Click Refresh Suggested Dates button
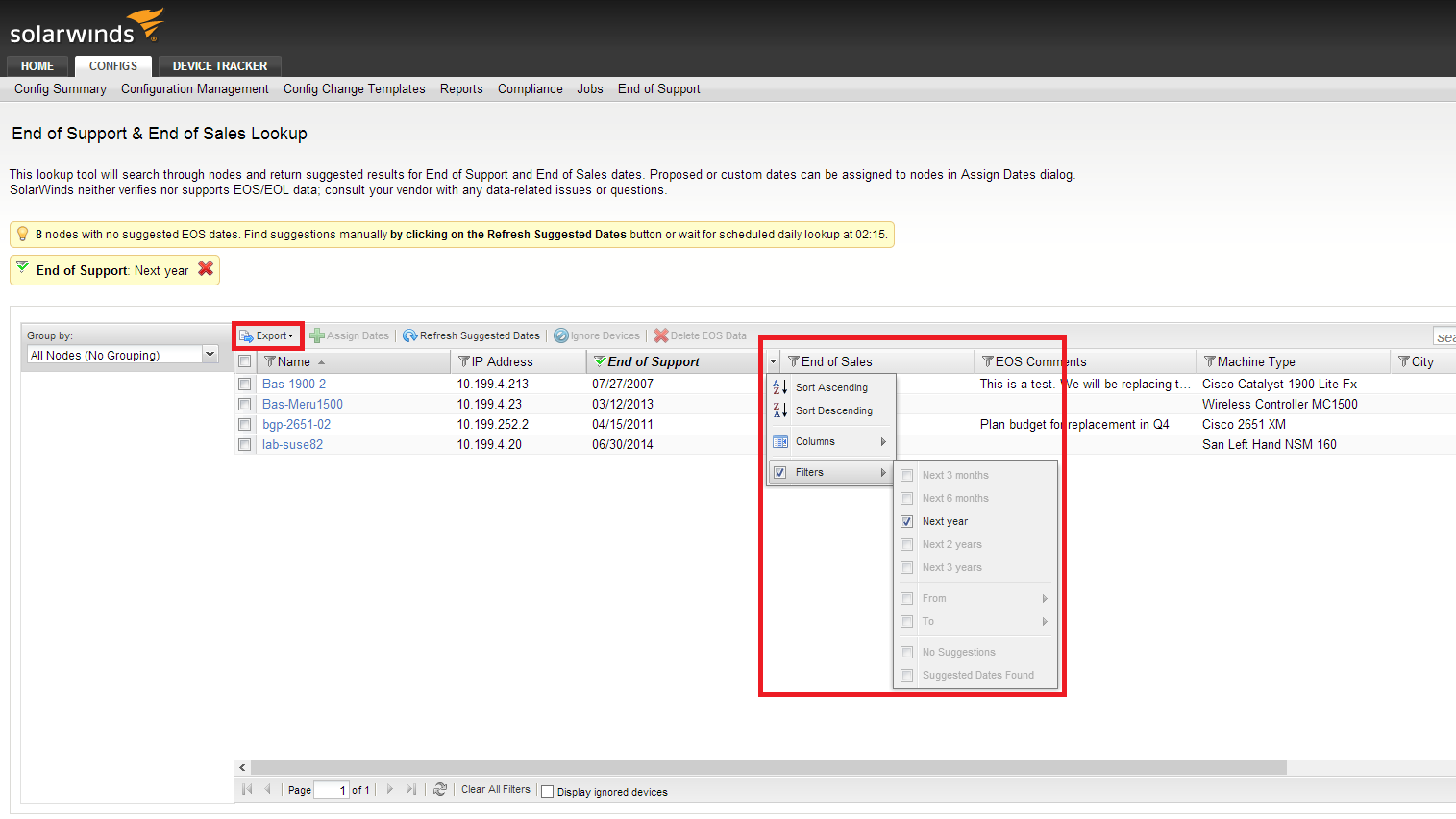Image resolution: width=1456 pixels, height=819 pixels. pos(471,335)
